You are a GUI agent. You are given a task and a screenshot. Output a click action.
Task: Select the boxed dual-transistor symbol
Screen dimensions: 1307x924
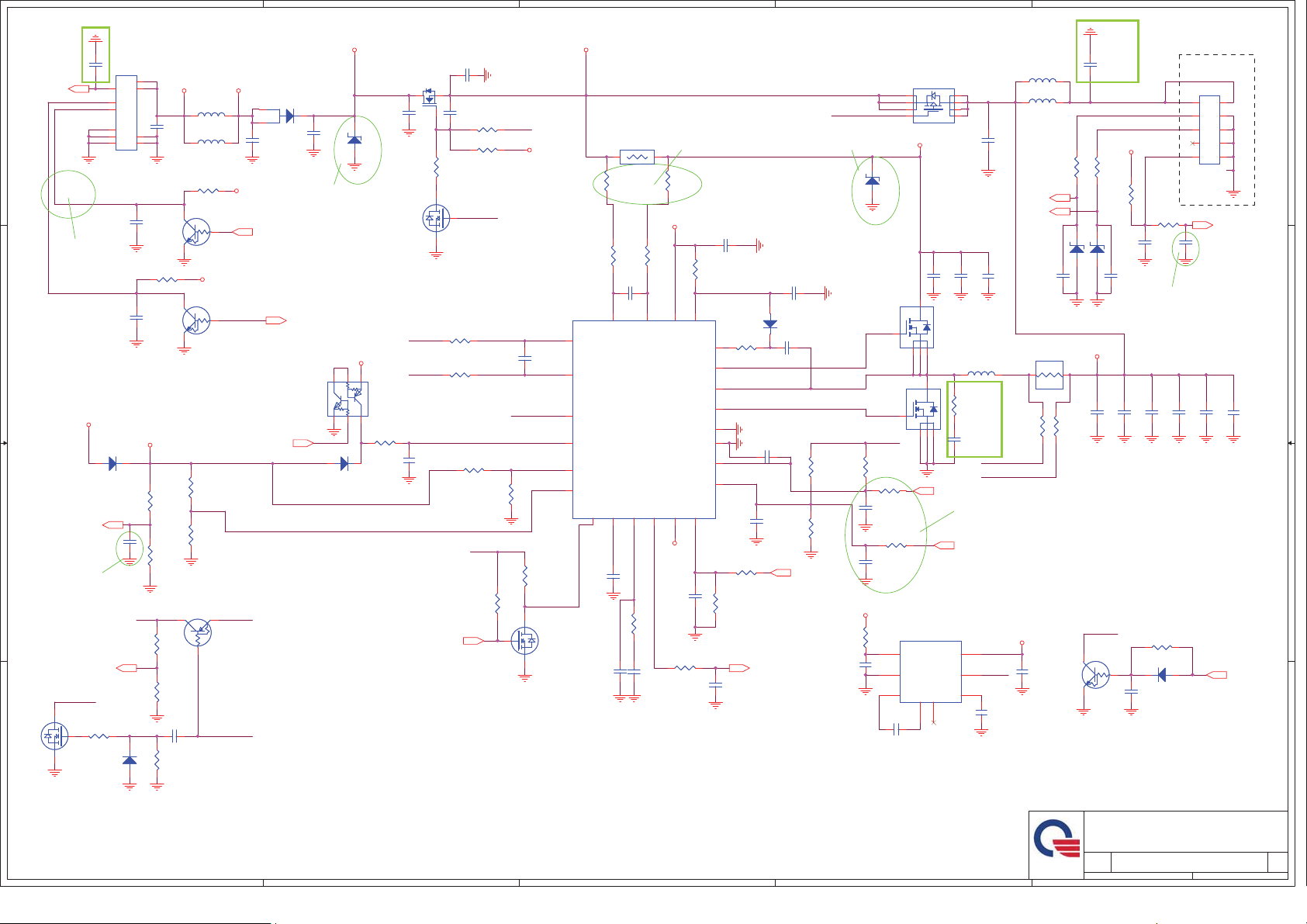pos(347,399)
